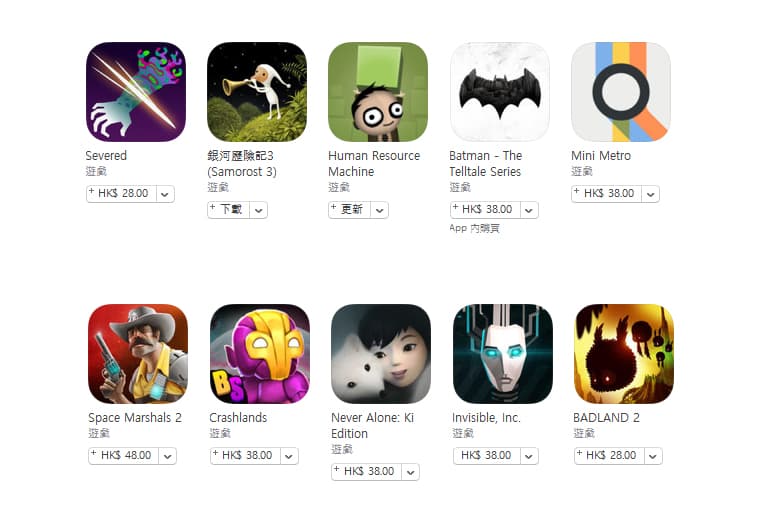Open the dropdown next to Samorost 3 download button
The image size is (773, 515).
click(258, 210)
